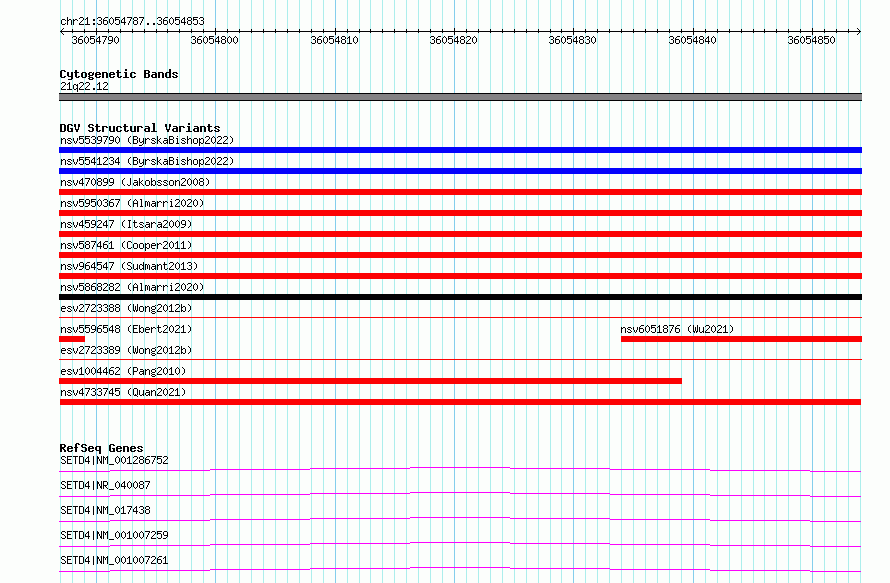The image size is (890, 583).
Task: Click nsv459247 (Itsara2009) variant label
Action: click(126, 224)
